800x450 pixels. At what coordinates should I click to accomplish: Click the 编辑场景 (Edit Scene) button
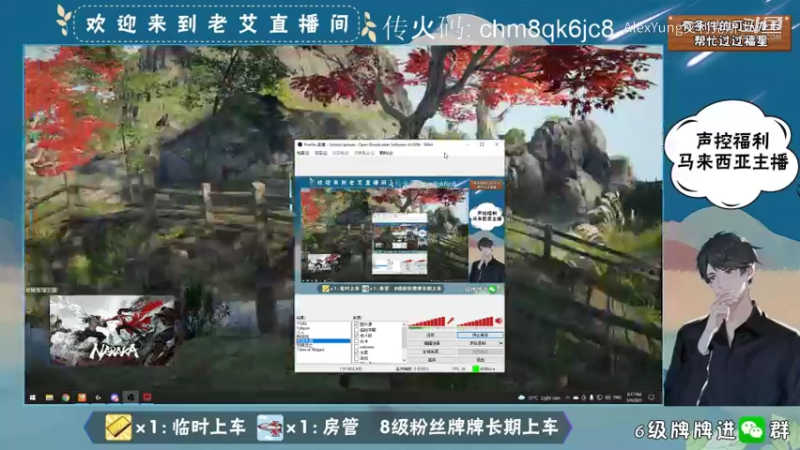(432, 343)
